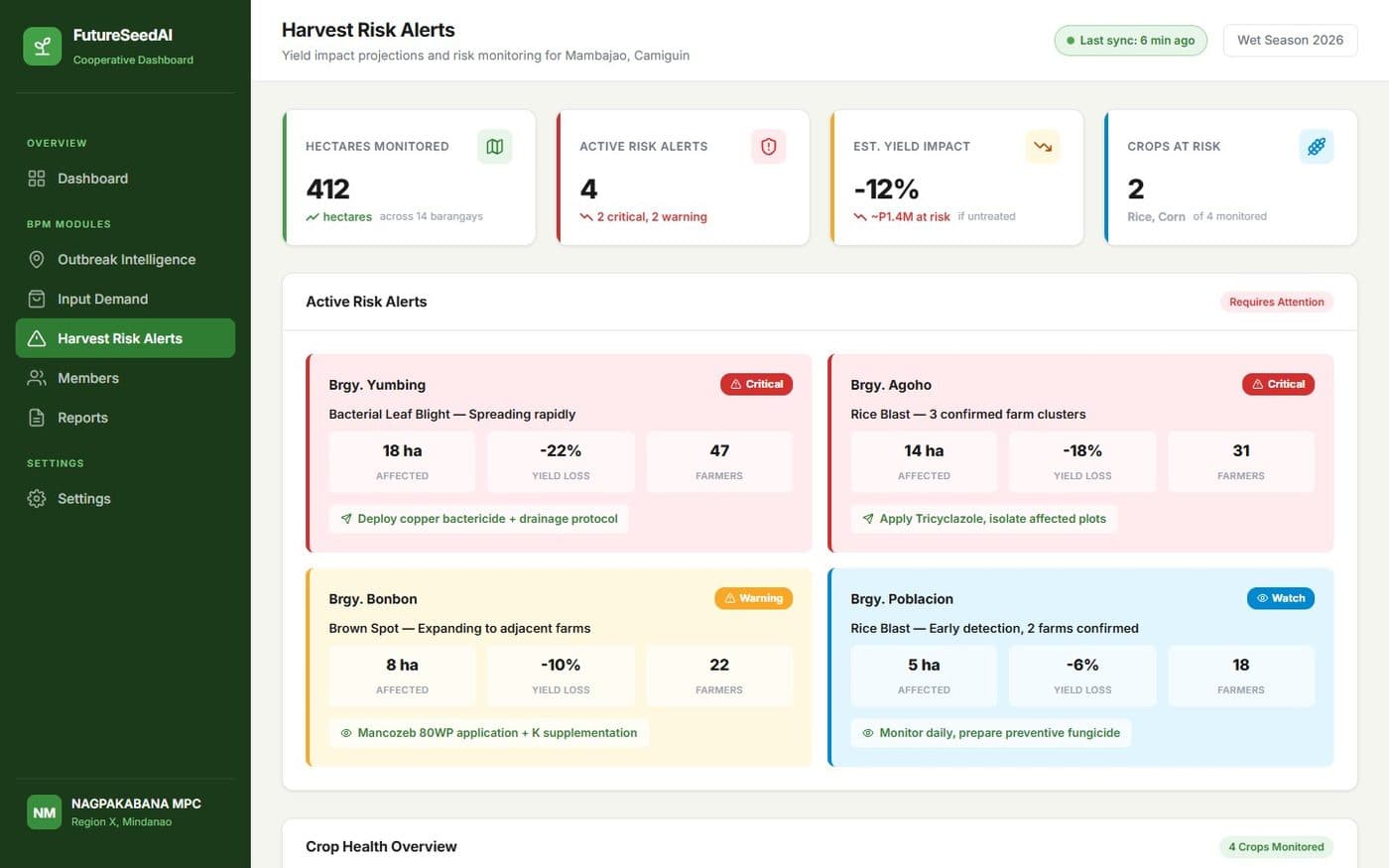Open Settings from the sidebar
The image size is (1389, 868).
coord(125,499)
